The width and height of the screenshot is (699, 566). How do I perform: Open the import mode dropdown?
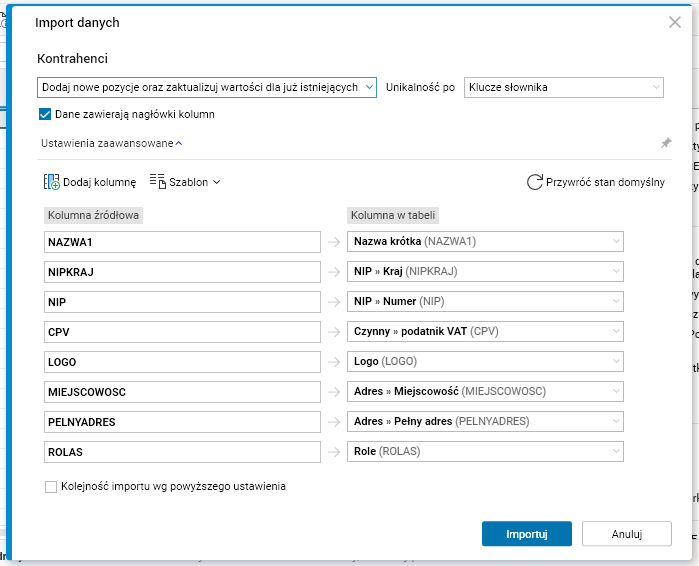[x=206, y=88]
